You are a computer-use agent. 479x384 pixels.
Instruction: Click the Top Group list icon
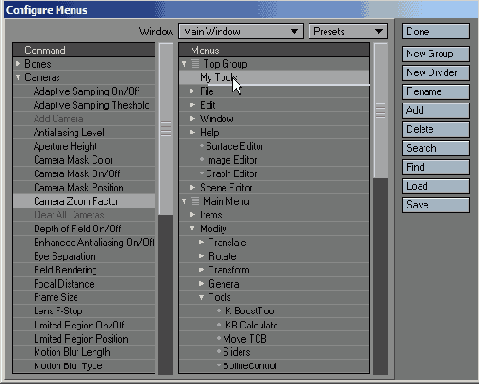coord(195,64)
